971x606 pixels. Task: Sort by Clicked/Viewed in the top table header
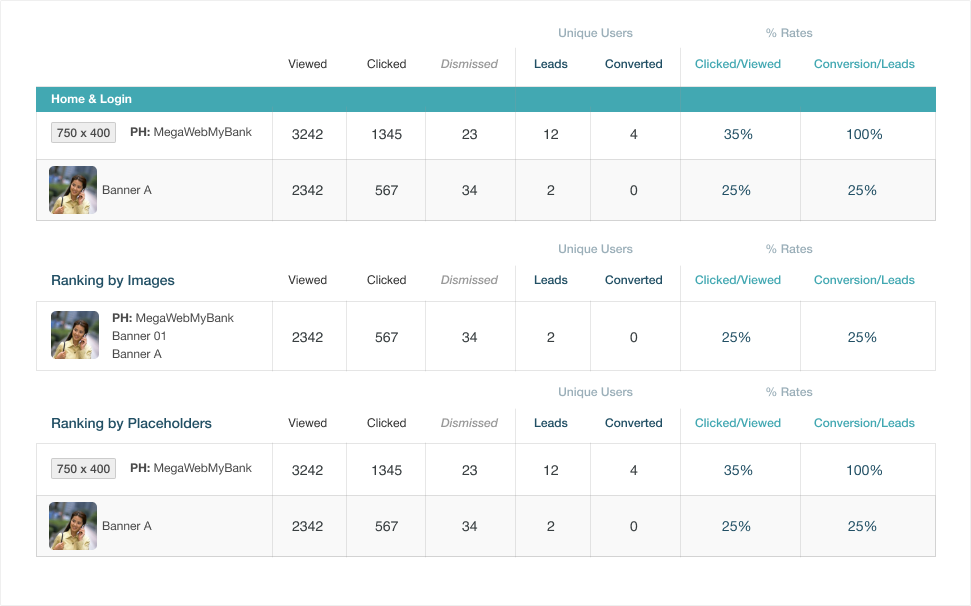click(x=738, y=64)
